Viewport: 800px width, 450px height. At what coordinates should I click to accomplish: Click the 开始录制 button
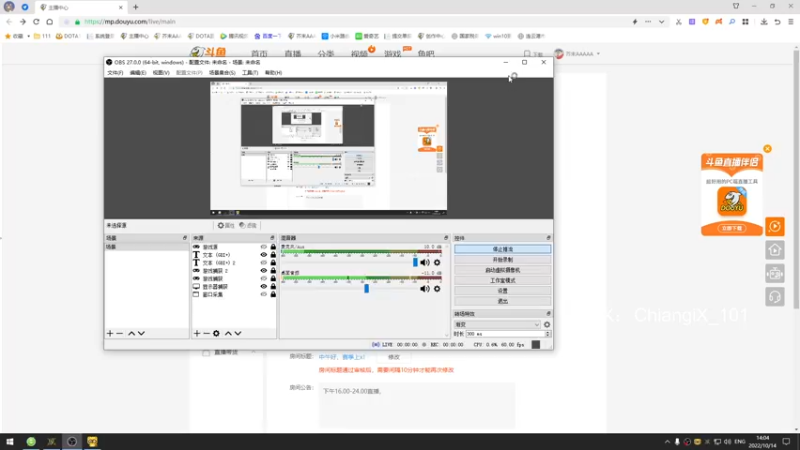(503, 260)
